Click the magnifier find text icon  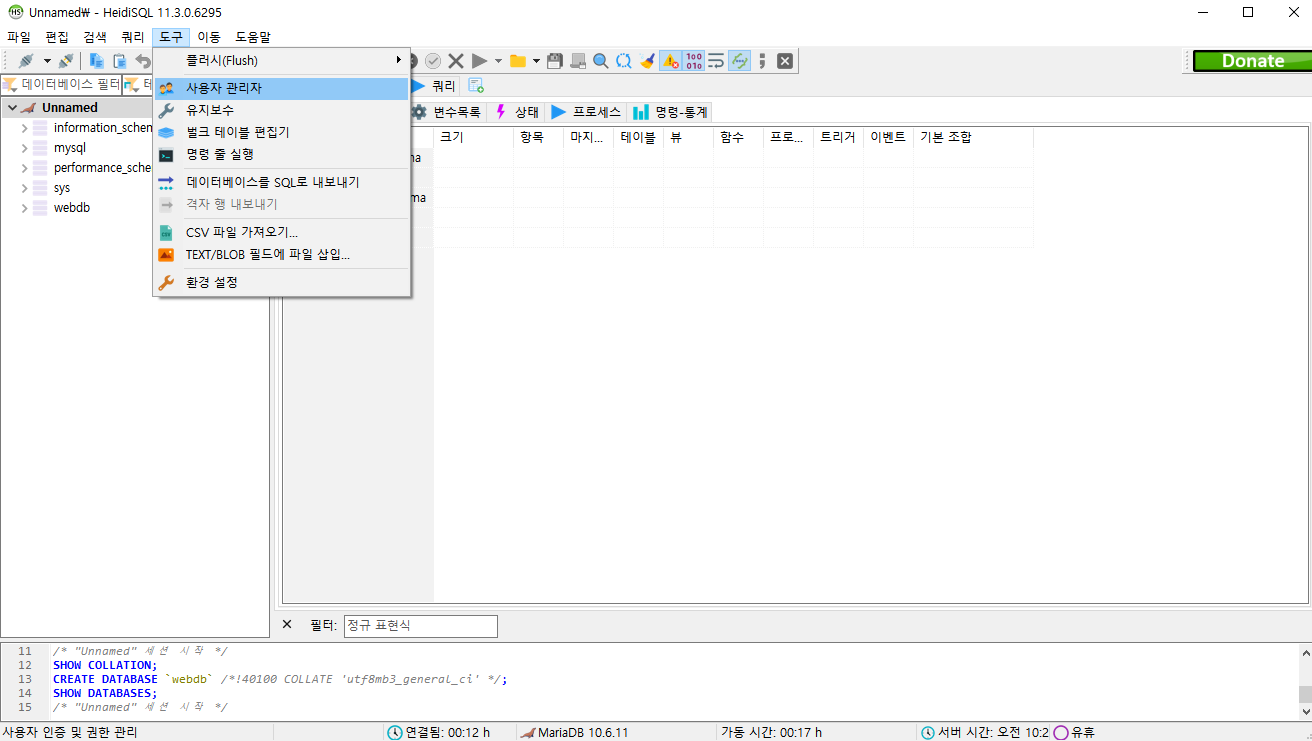coord(601,61)
